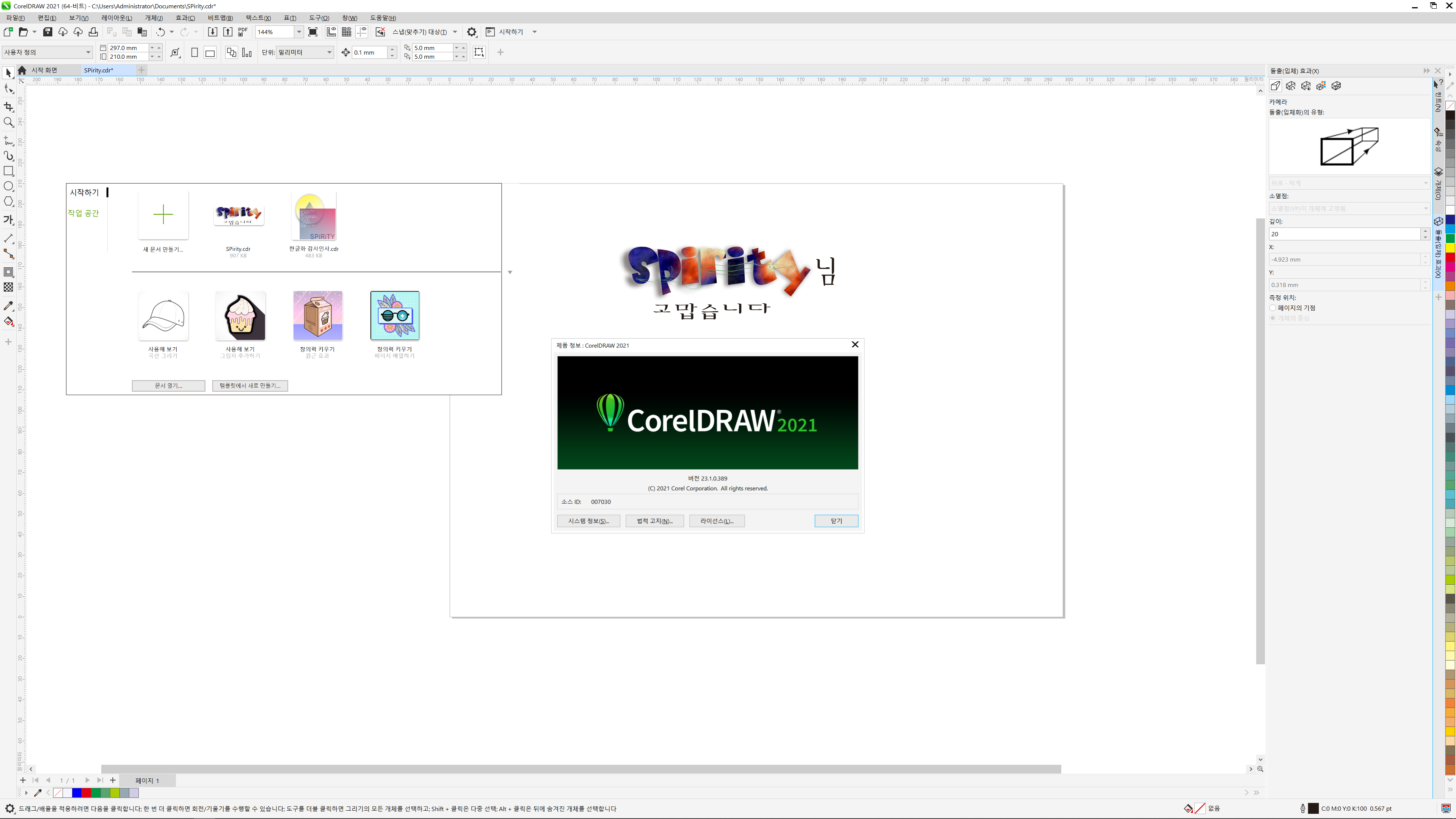Select the Zoom magnifier tool
The image size is (1456, 819).
(8, 122)
